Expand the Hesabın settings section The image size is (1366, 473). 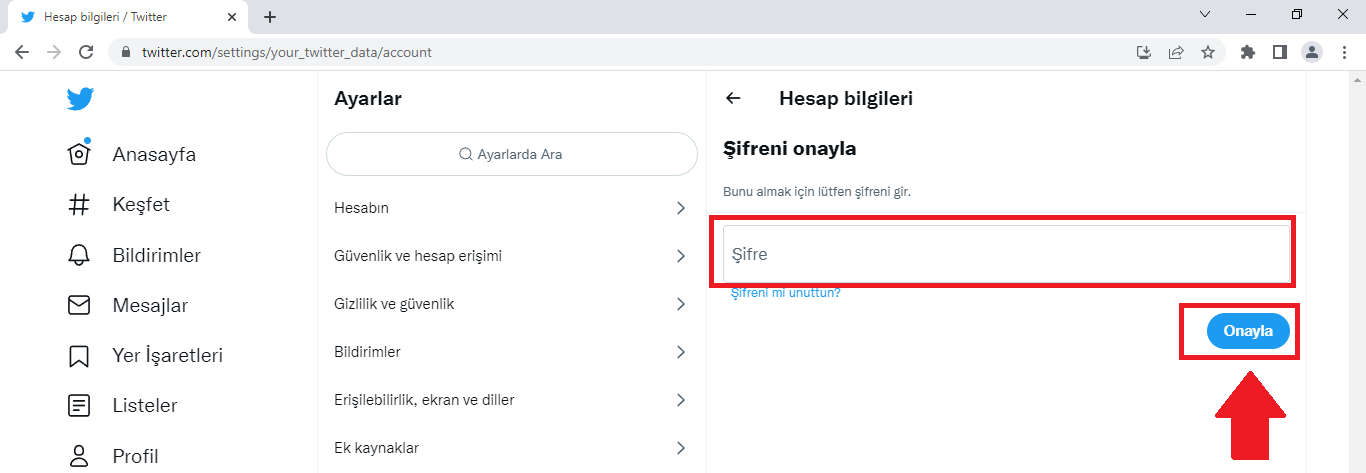tap(511, 208)
